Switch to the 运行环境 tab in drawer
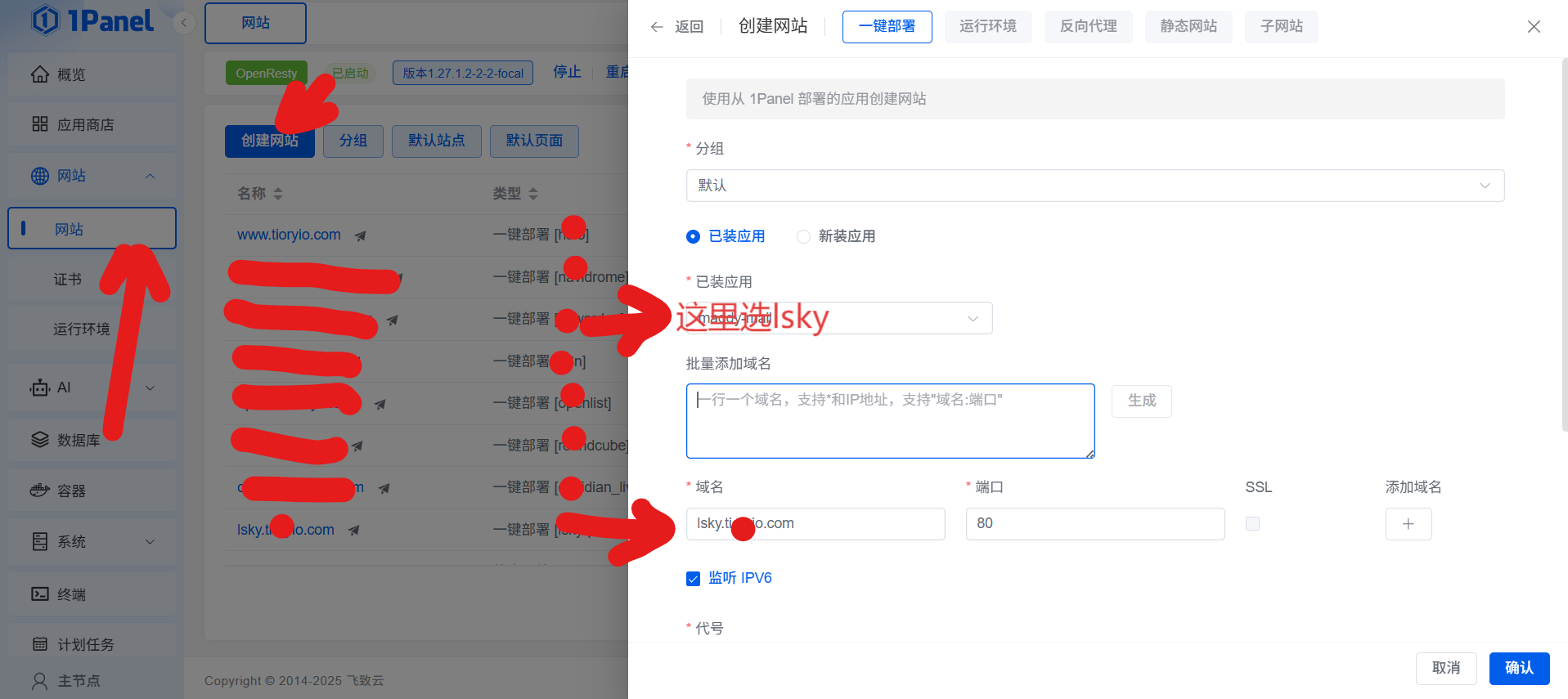Screen dimensions: 1568x699 (x=988, y=27)
